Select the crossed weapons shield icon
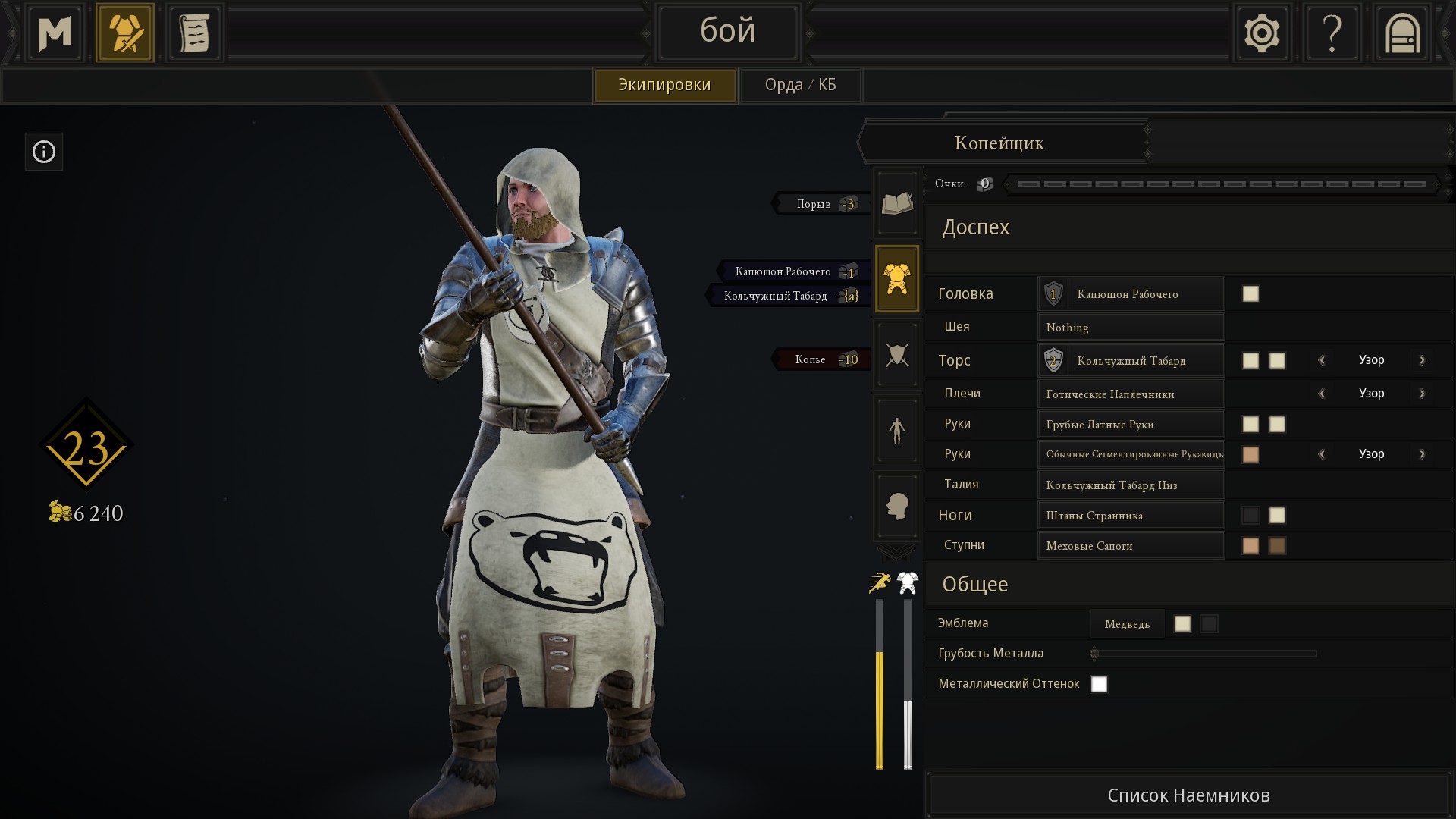This screenshot has height=819, width=1456. pos(897,355)
